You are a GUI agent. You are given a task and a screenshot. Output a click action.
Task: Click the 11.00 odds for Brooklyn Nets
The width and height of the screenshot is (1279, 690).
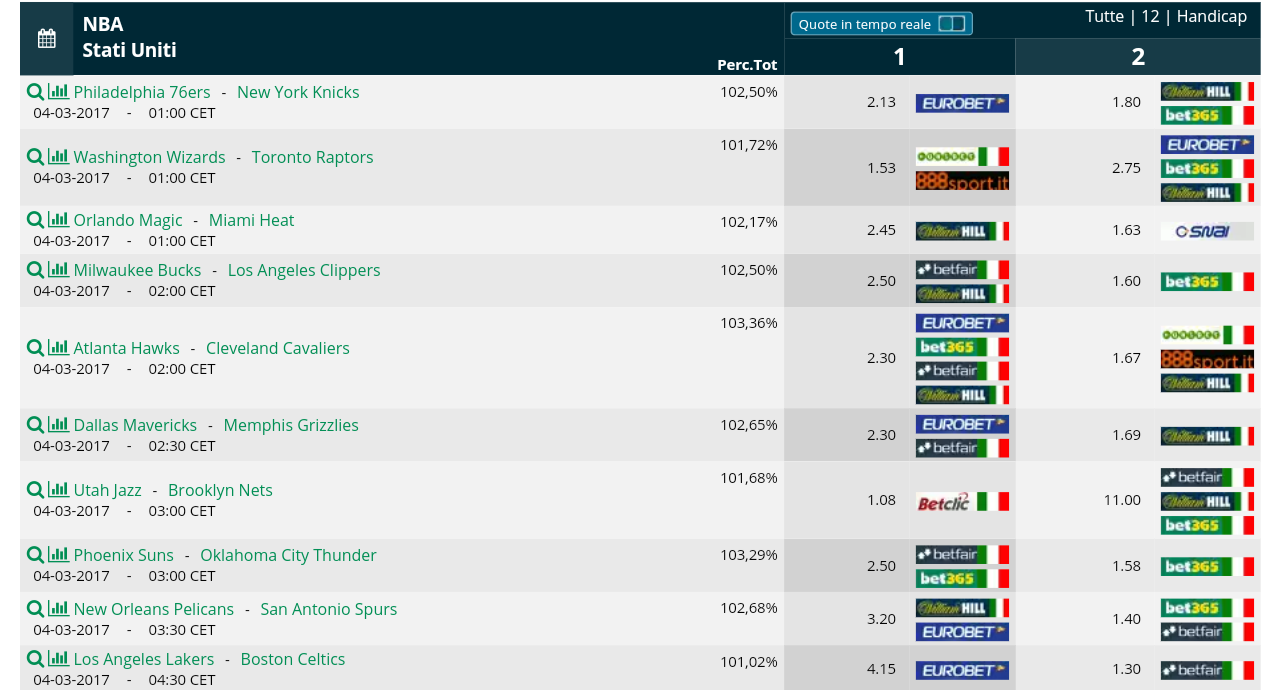tap(1122, 500)
